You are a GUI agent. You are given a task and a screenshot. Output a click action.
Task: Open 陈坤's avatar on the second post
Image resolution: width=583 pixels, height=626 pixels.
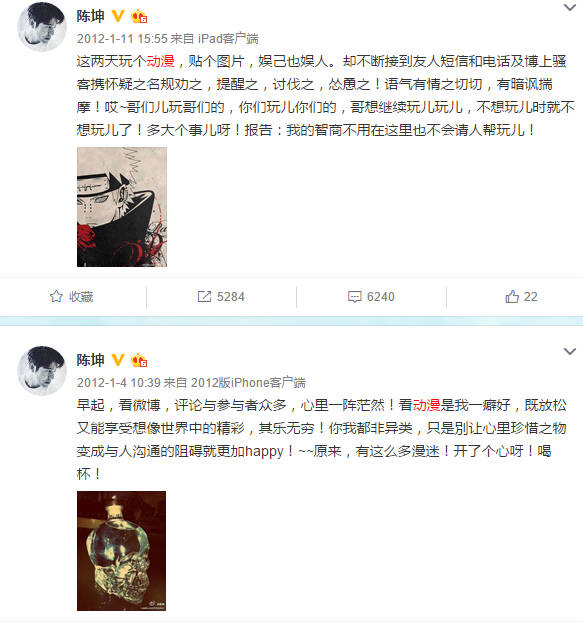[42, 370]
